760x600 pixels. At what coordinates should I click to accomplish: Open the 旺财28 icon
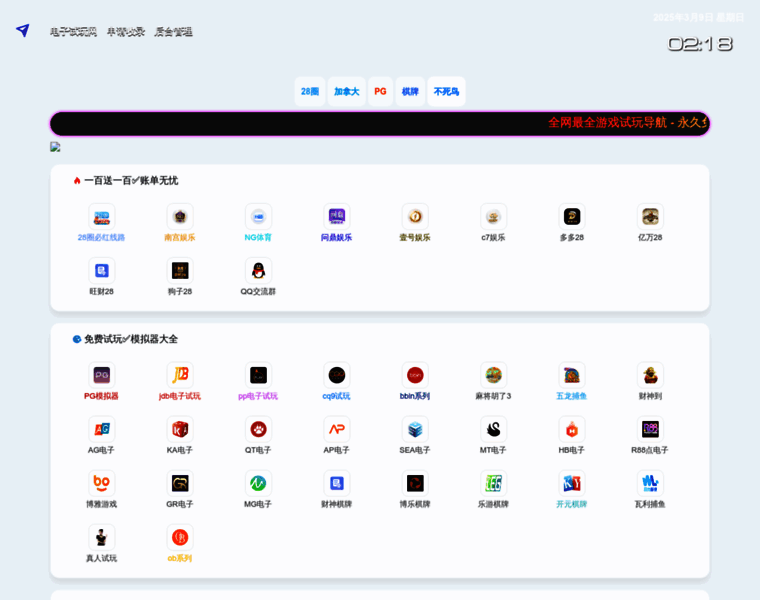click(102, 270)
